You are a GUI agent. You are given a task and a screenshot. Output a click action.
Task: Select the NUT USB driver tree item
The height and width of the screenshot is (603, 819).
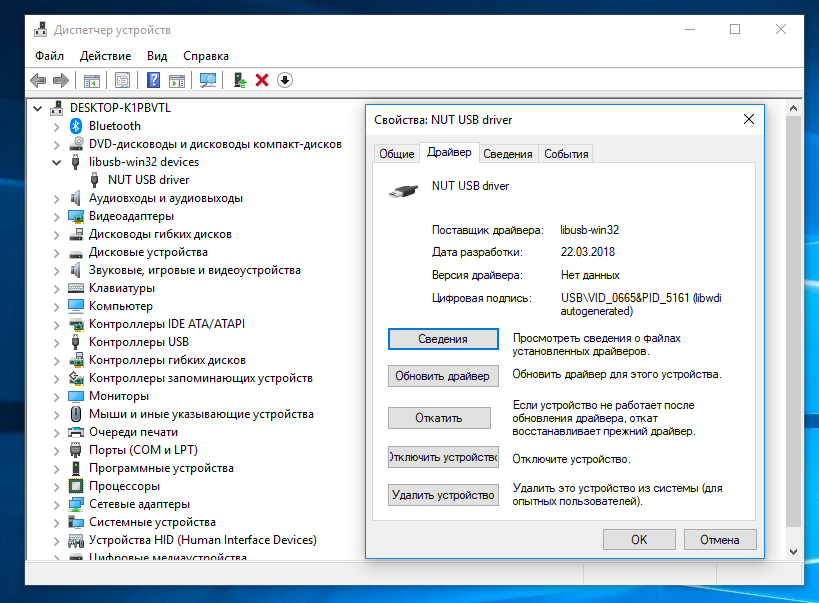pyautogui.click(x=148, y=180)
